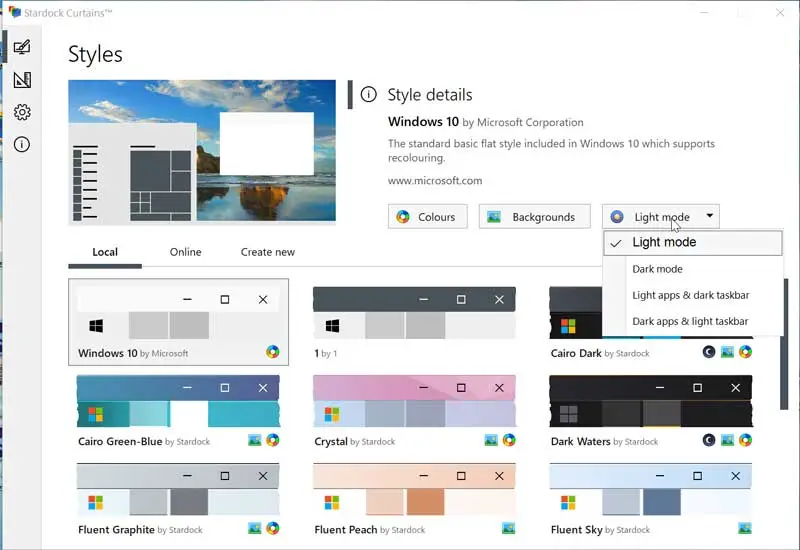
Task: Click background icon on Fluent Peach
Action: click(x=509, y=528)
